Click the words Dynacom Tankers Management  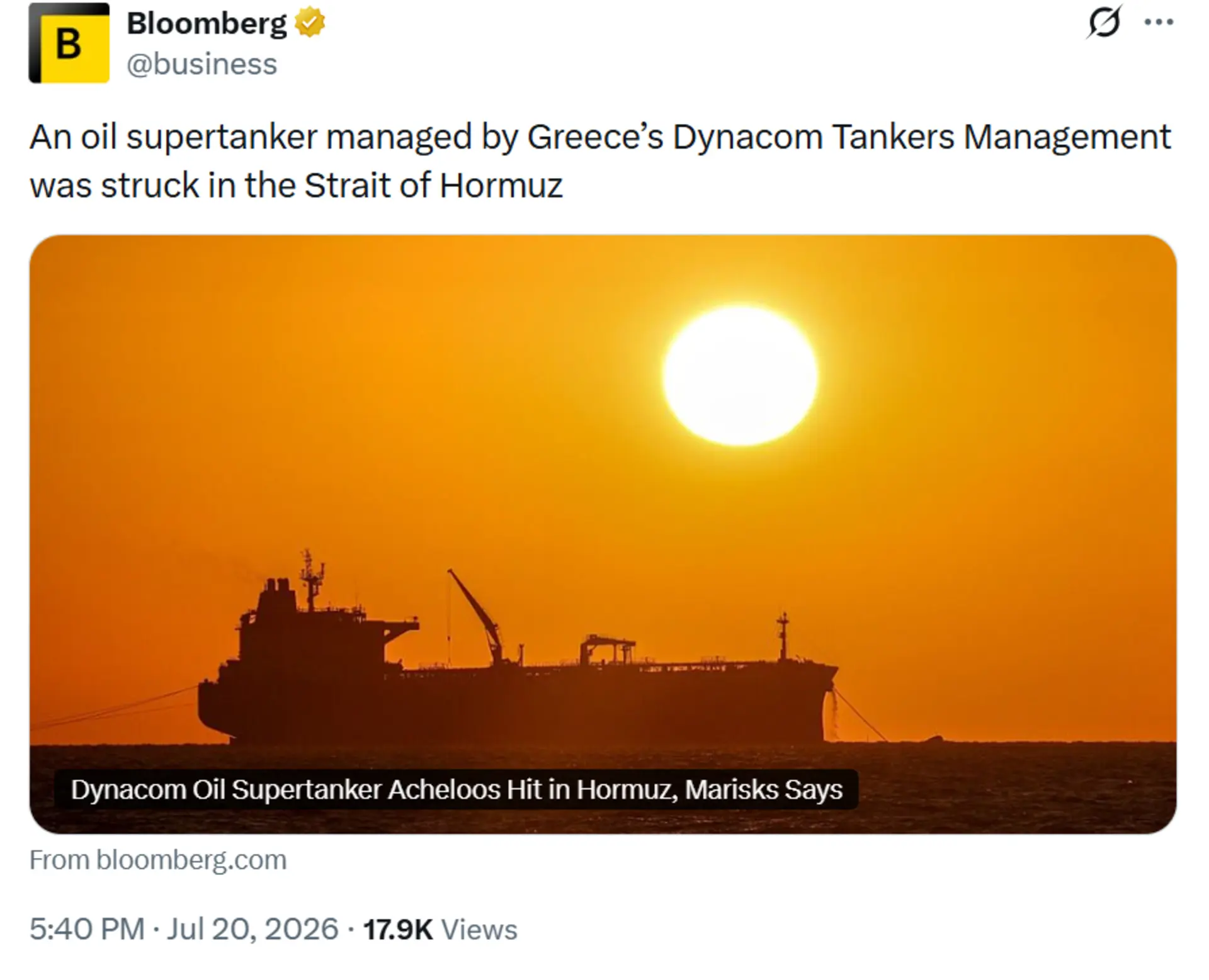[922, 137]
